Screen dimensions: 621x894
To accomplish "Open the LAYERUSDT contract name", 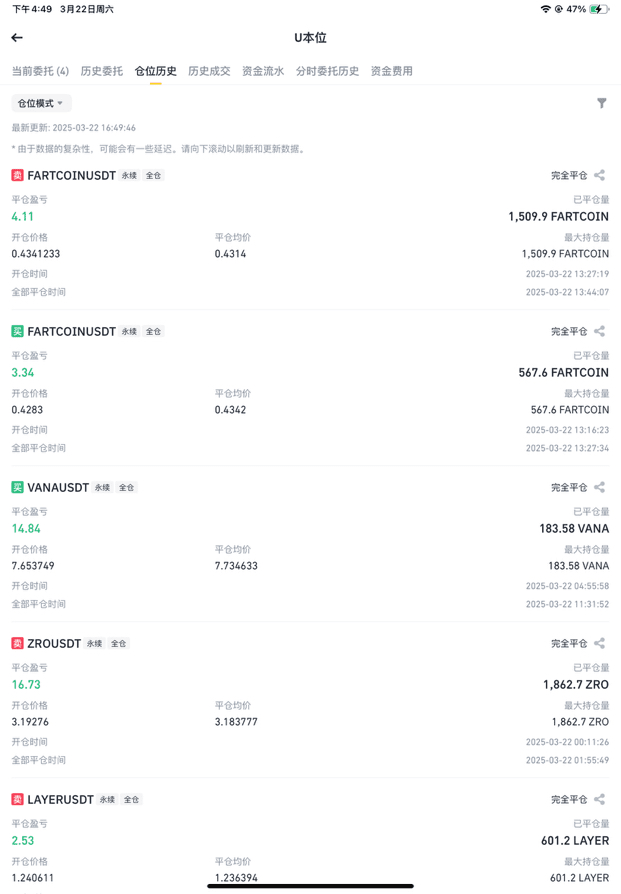I will coord(60,799).
